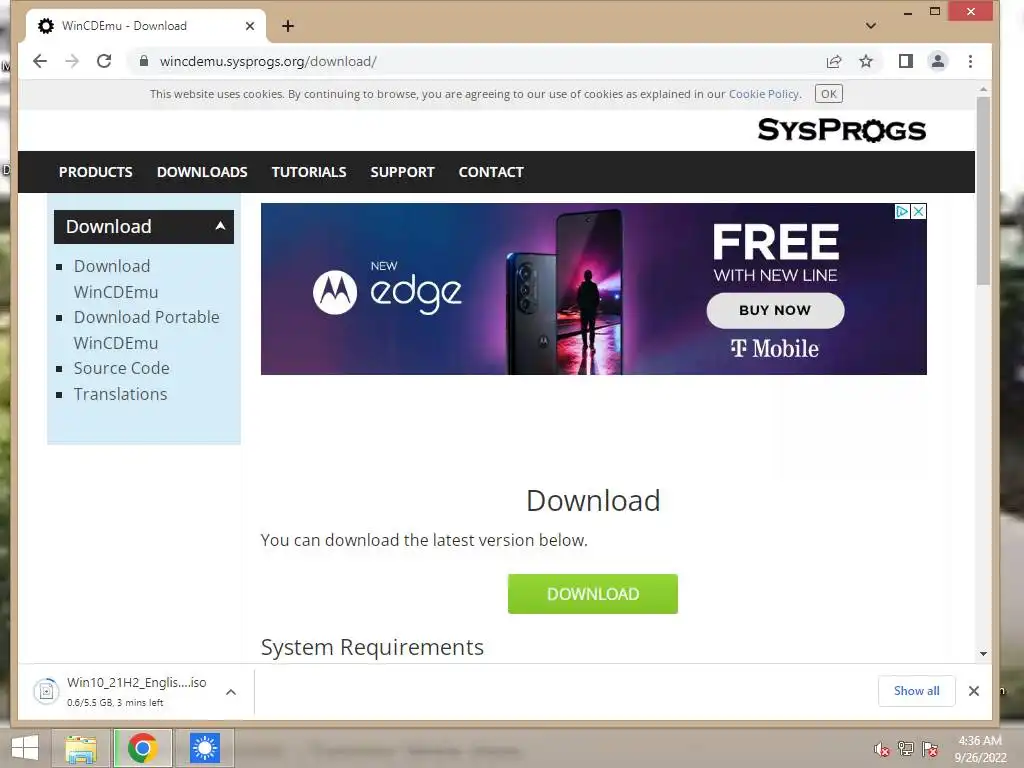Accept cookies with the OK button
Image resolution: width=1024 pixels, height=768 pixels.
click(x=829, y=94)
